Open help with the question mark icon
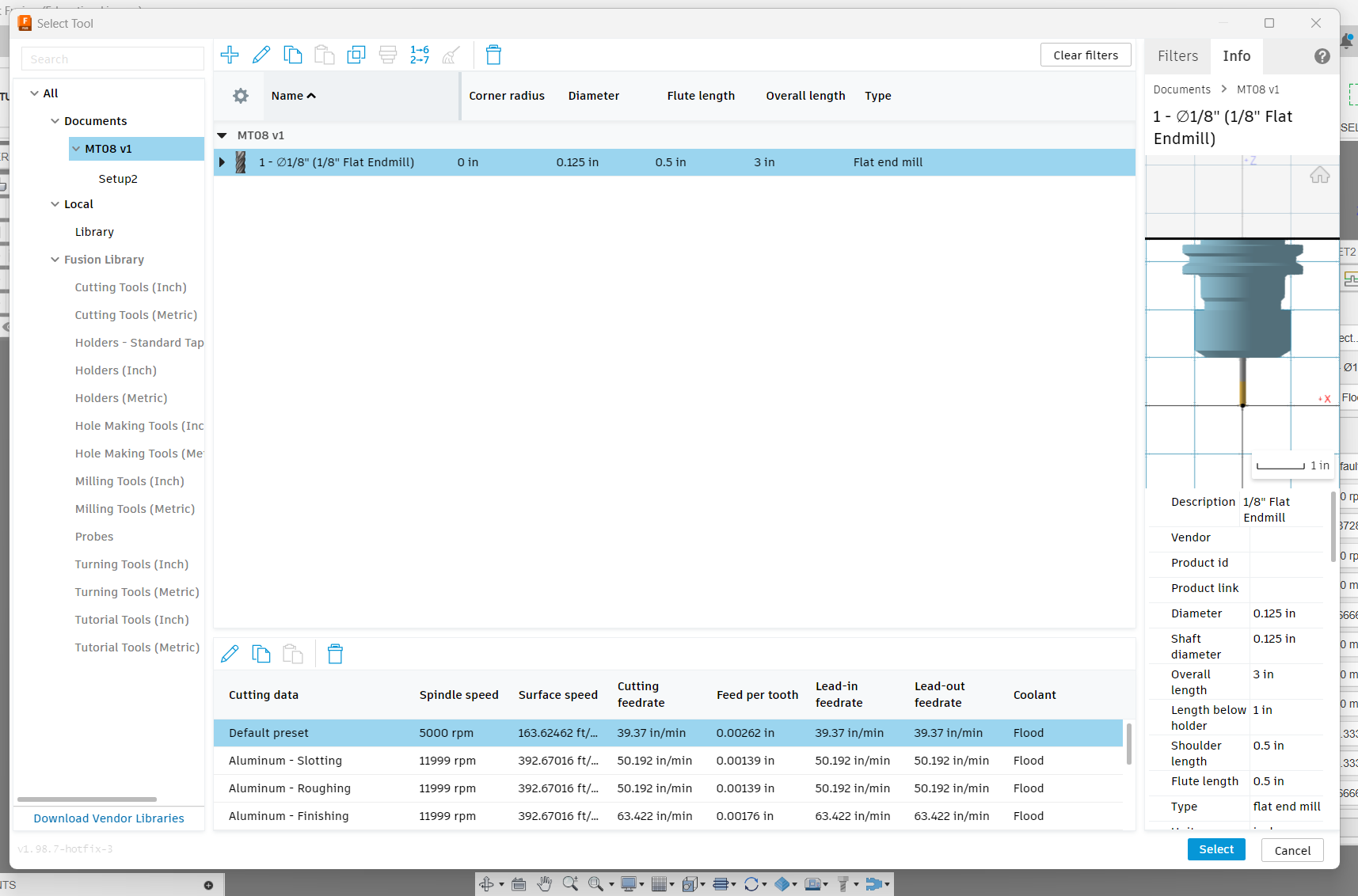Image resolution: width=1358 pixels, height=896 pixels. point(1322,56)
